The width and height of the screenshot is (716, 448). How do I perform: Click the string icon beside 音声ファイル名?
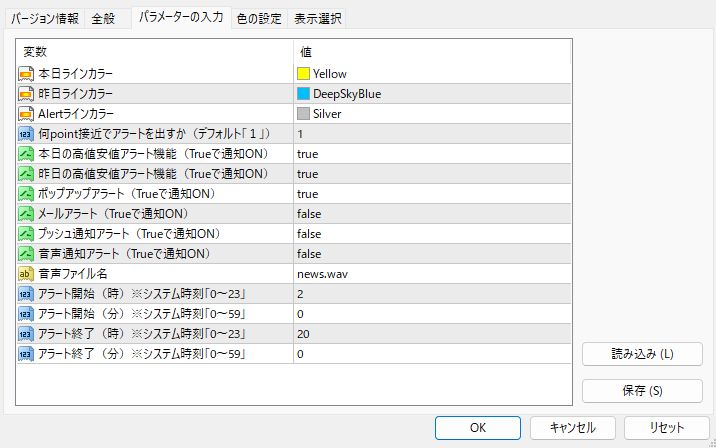tap(27, 274)
